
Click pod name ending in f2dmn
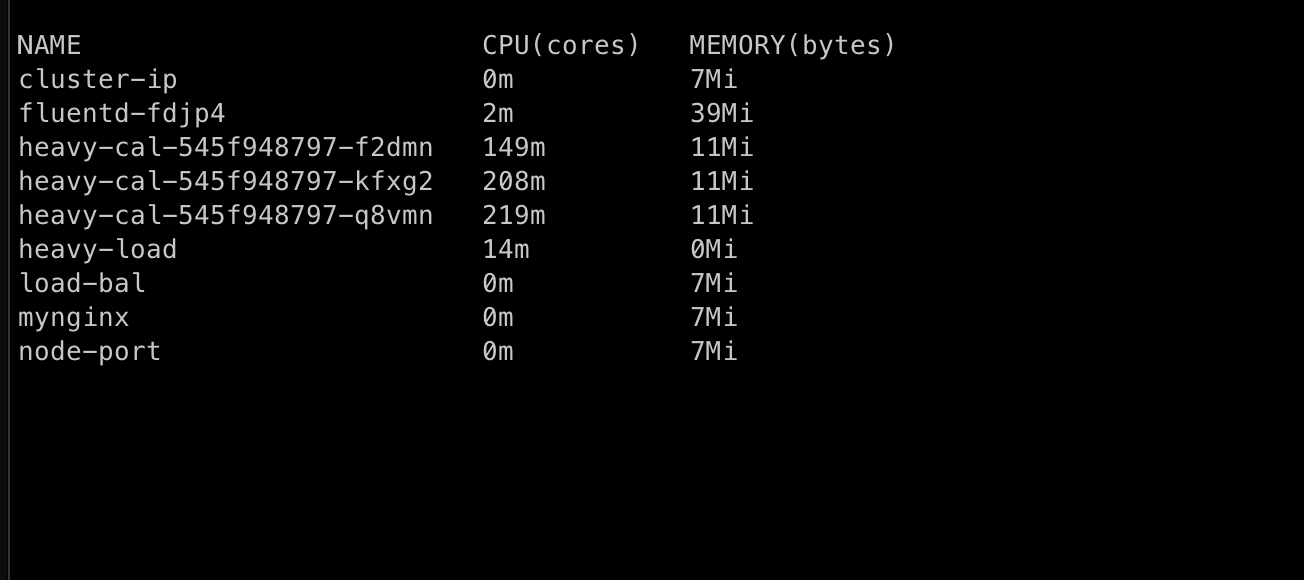[226, 148]
